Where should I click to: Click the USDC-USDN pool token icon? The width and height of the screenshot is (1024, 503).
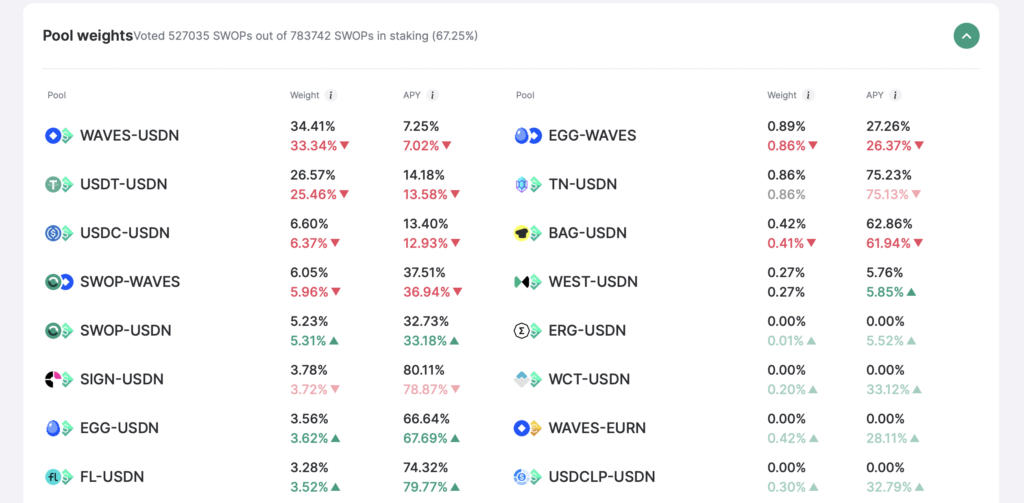[x=59, y=233]
